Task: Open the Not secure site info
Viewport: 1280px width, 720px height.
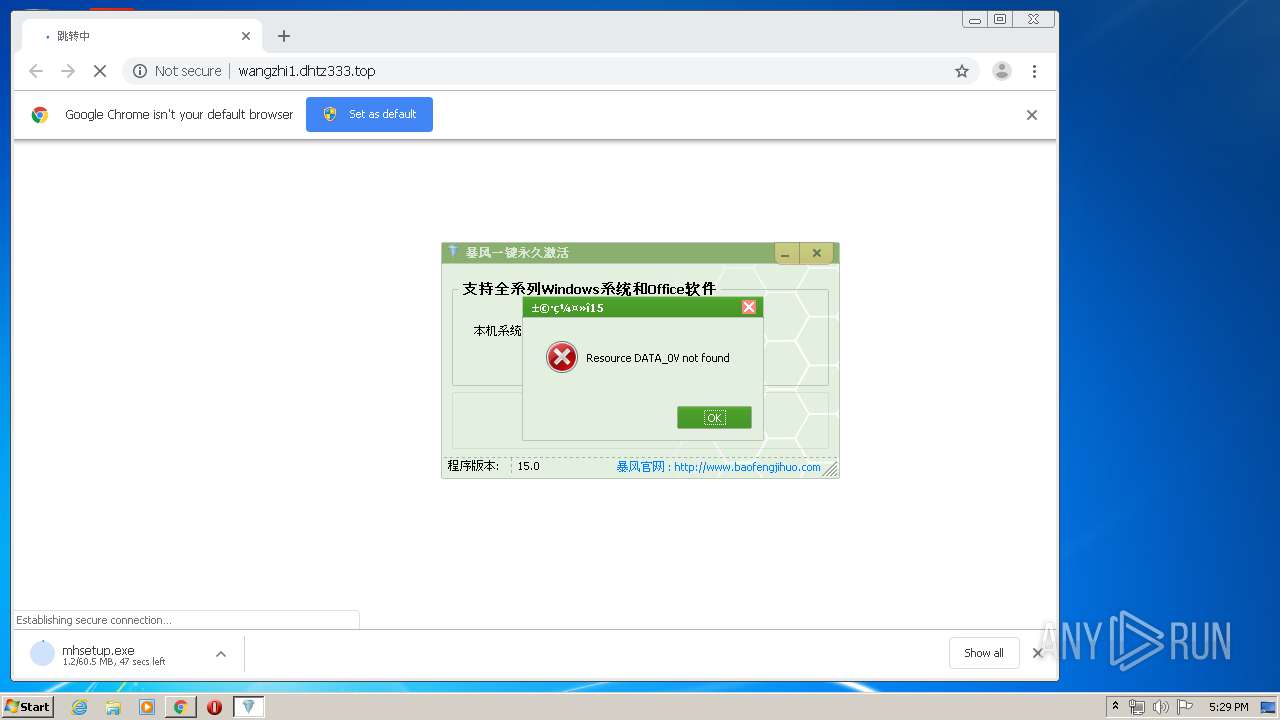Action: point(177,71)
